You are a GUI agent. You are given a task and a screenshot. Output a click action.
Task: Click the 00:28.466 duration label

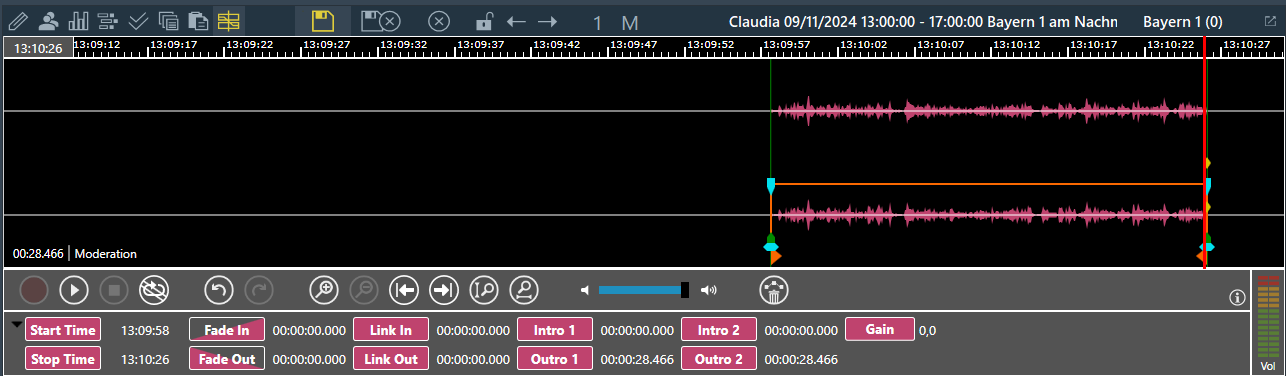pyautogui.click(x=39, y=254)
